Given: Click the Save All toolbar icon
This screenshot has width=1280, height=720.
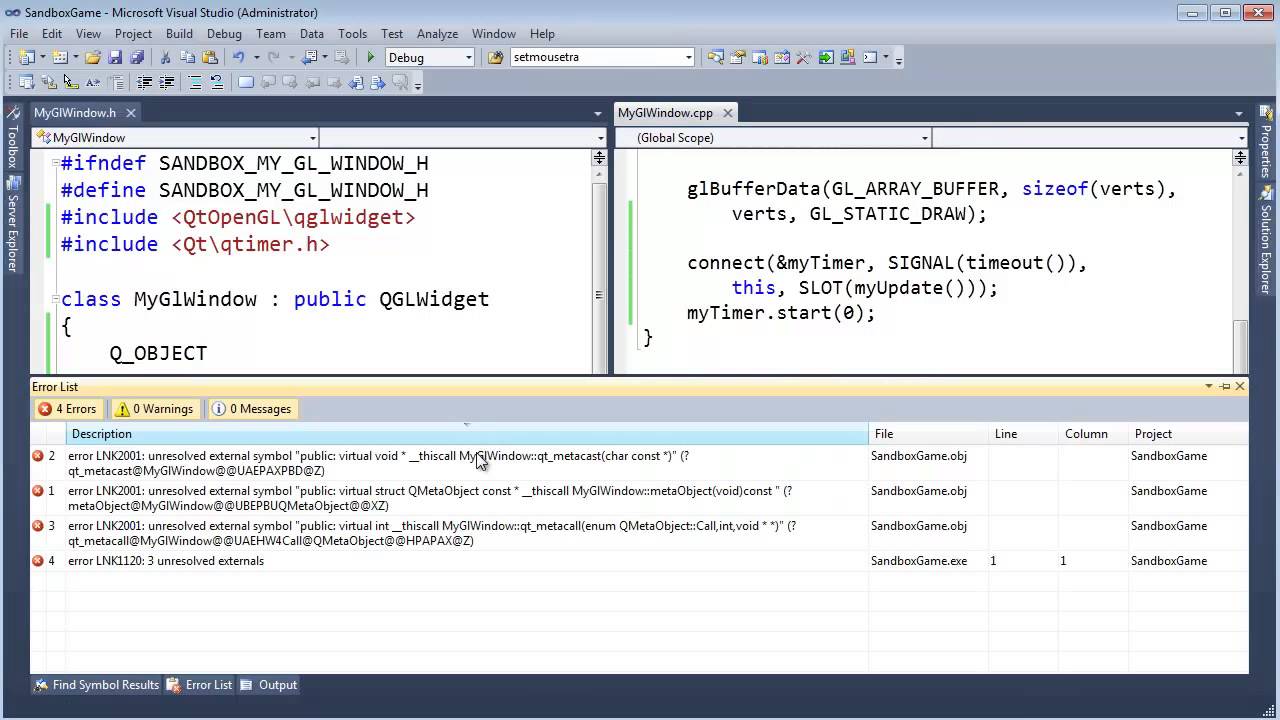Looking at the screenshot, I should 136,57.
